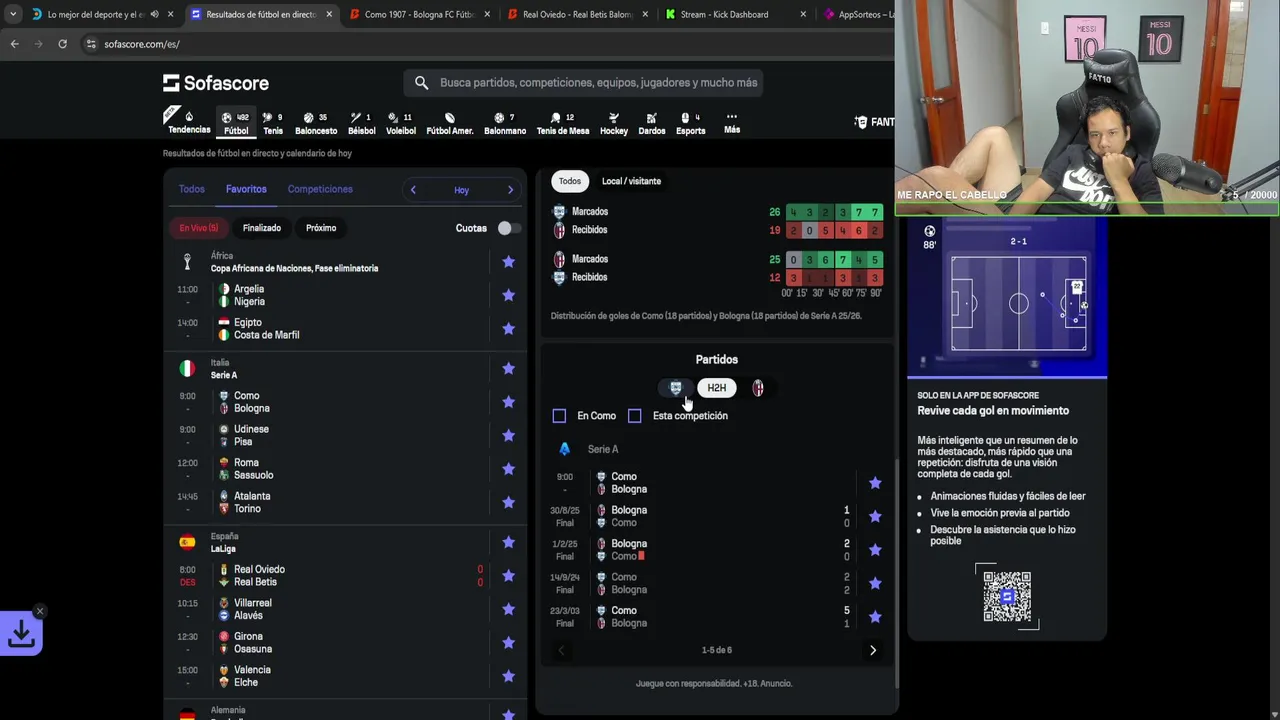The image size is (1280, 720).
Task: Select the Local / visitante filter
Action: click(x=631, y=181)
